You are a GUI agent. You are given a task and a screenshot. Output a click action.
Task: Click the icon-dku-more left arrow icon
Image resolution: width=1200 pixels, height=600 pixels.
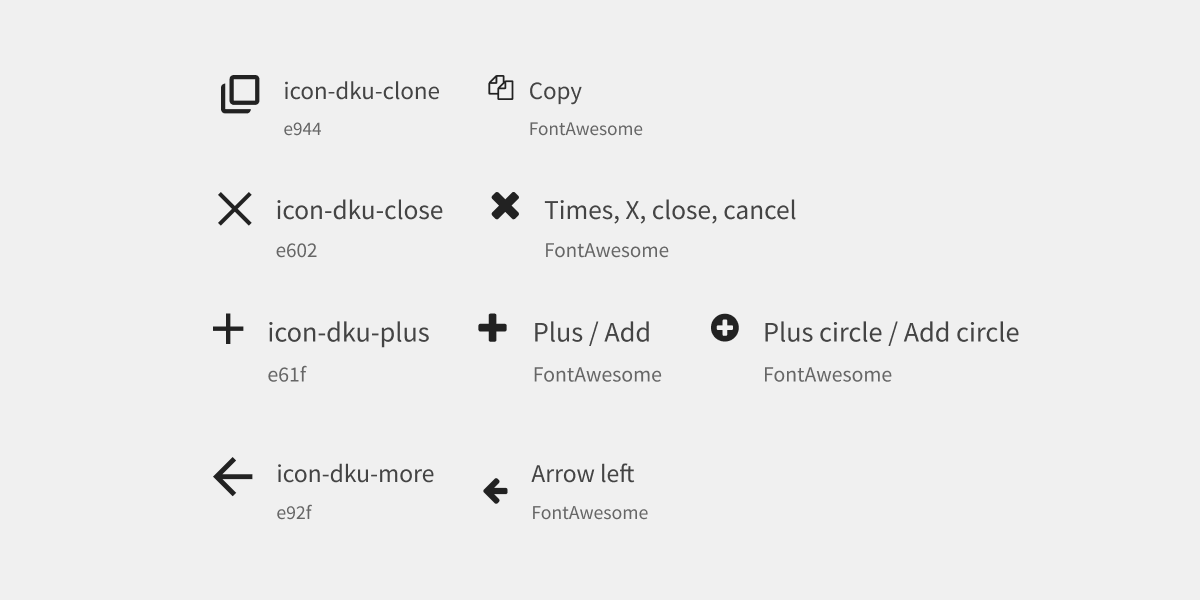pyautogui.click(x=233, y=476)
